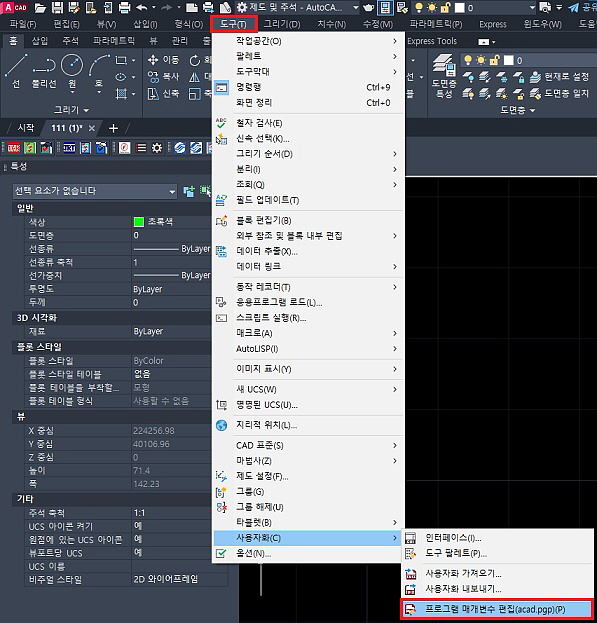Click Match Layer (도면층 일치) icon
The image size is (597, 623).
[x=560, y=94]
